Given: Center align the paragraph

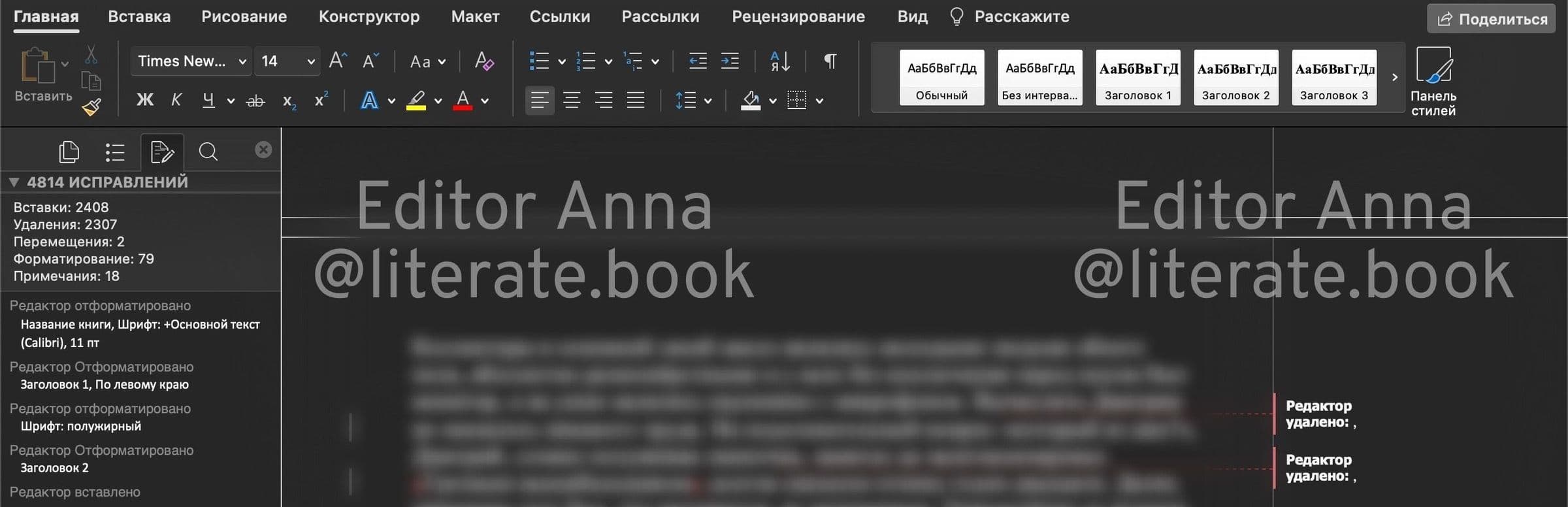Looking at the screenshot, I should [572, 100].
